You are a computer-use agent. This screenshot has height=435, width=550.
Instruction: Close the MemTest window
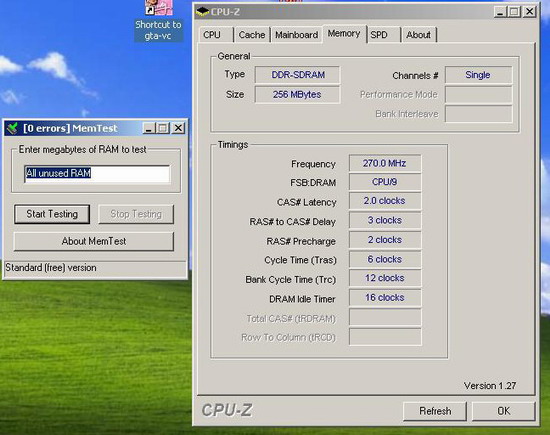coord(178,128)
